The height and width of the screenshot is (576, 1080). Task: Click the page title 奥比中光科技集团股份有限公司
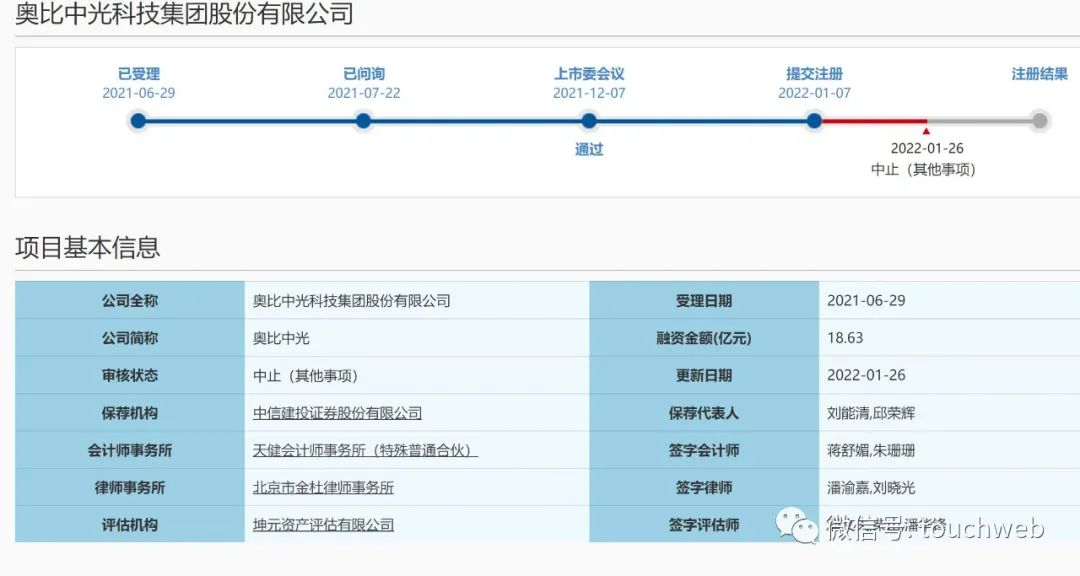pyautogui.click(x=184, y=13)
